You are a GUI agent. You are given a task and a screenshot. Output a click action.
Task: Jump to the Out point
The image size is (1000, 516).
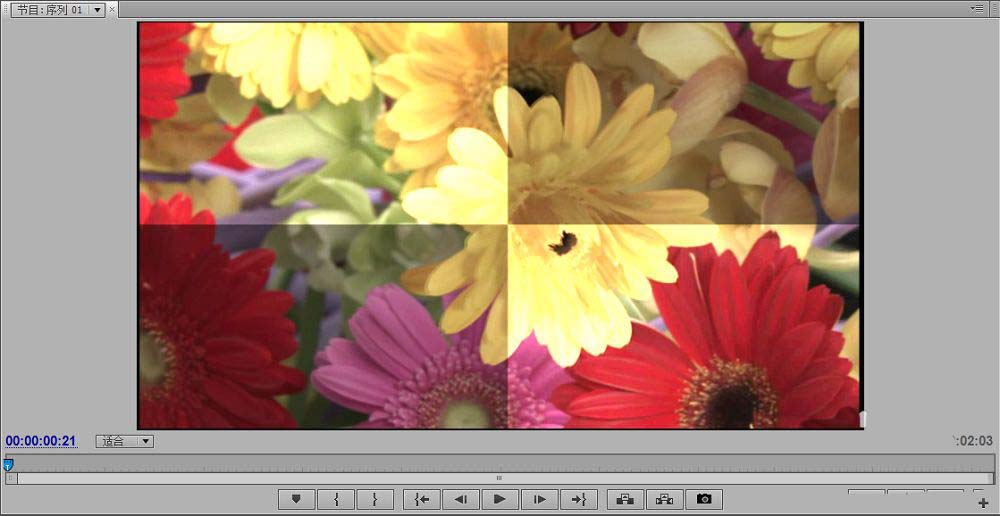pyautogui.click(x=578, y=499)
